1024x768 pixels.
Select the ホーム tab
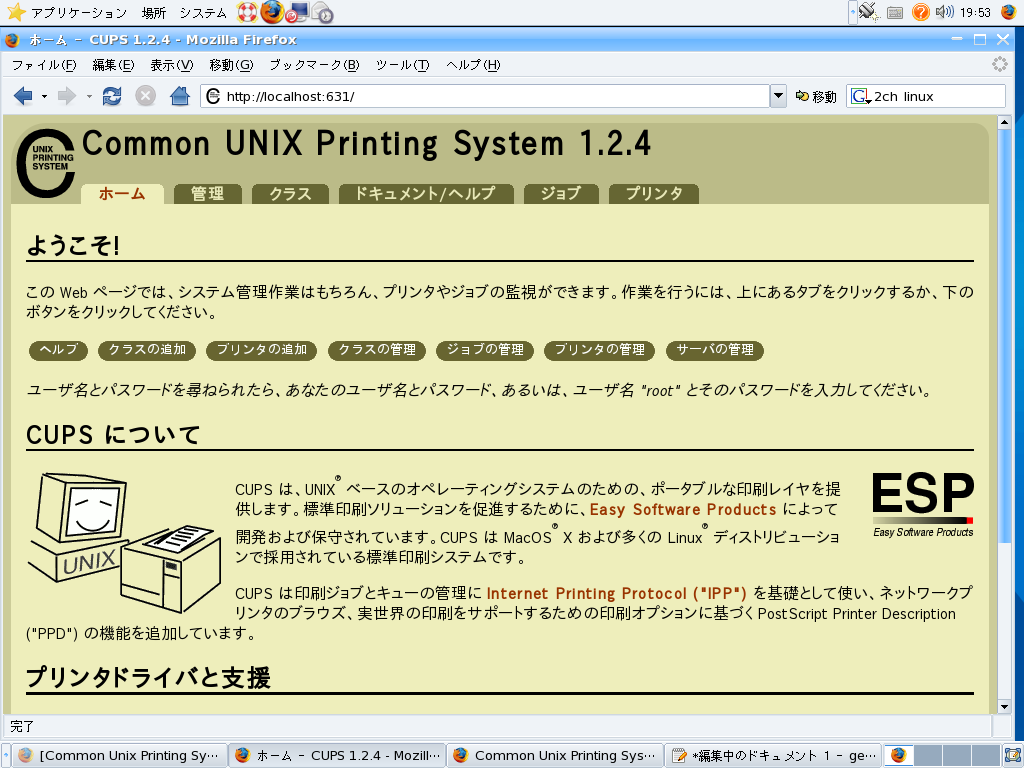[122, 194]
